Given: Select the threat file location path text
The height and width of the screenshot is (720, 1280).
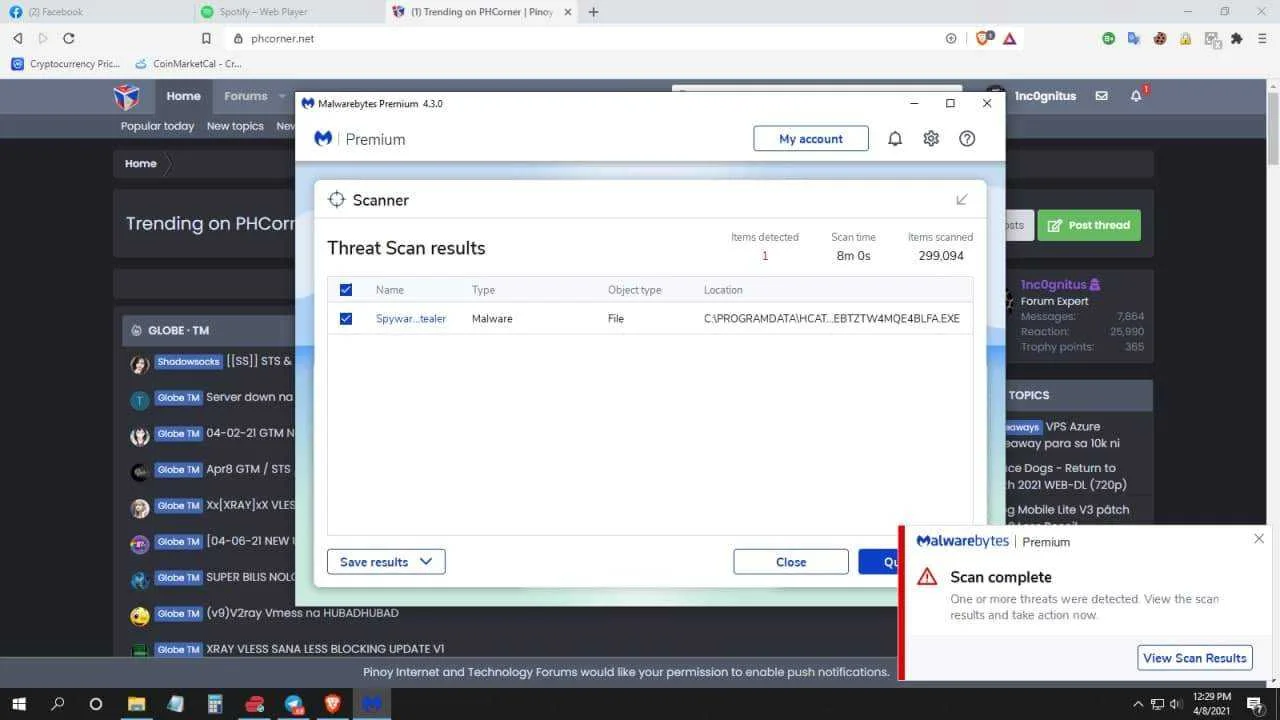Looking at the screenshot, I should point(832,318).
